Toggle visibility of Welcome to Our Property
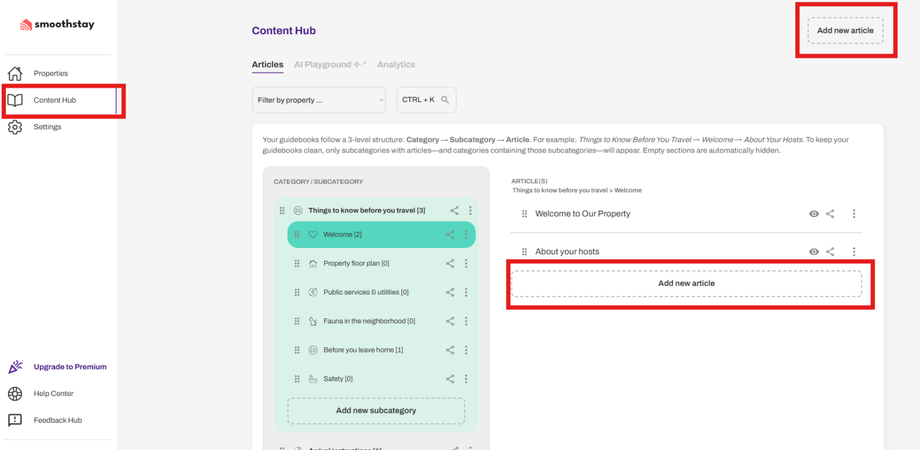Image resolution: width=920 pixels, height=450 pixels. [x=814, y=214]
